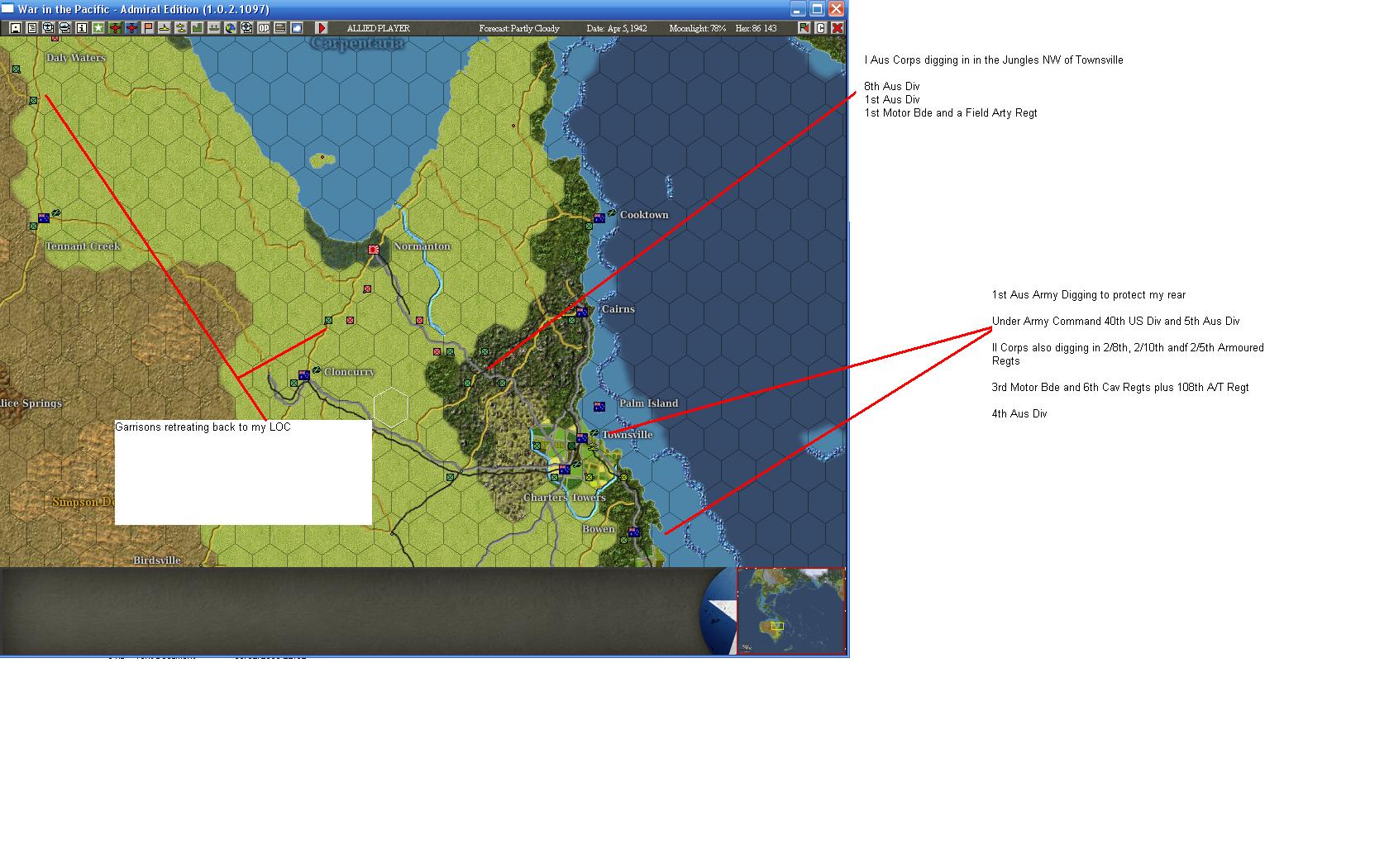Click the 'Palm Island' map label
The image size is (1389, 868).
pyautogui.click(x=648, y=403)
